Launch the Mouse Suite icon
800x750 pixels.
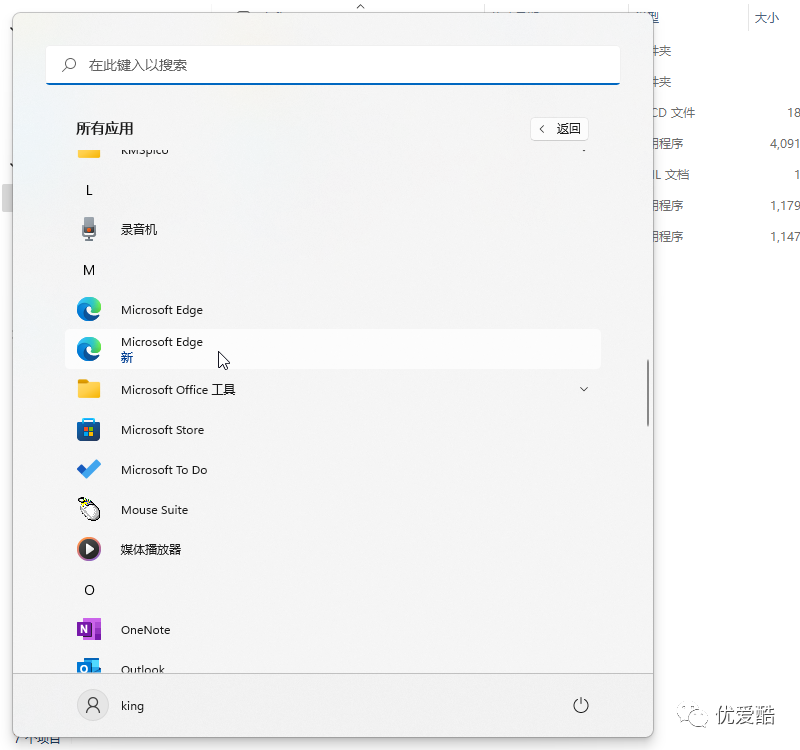(89, 509)
